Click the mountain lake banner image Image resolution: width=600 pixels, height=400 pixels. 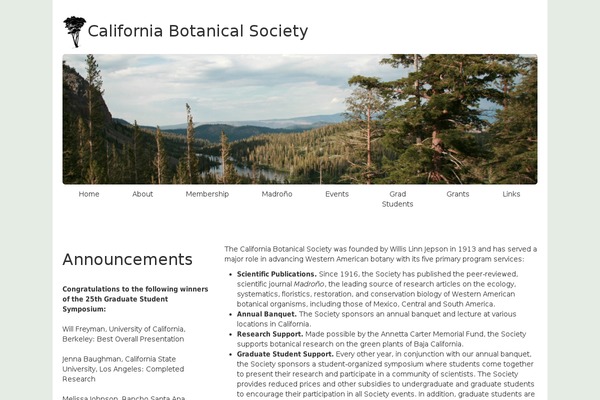point(300,119)
